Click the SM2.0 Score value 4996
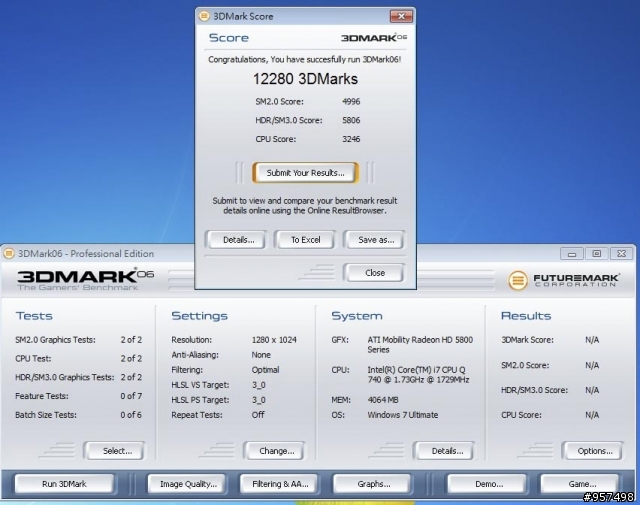The height and width of the screenshot is (505, 640). coord(351,101)
